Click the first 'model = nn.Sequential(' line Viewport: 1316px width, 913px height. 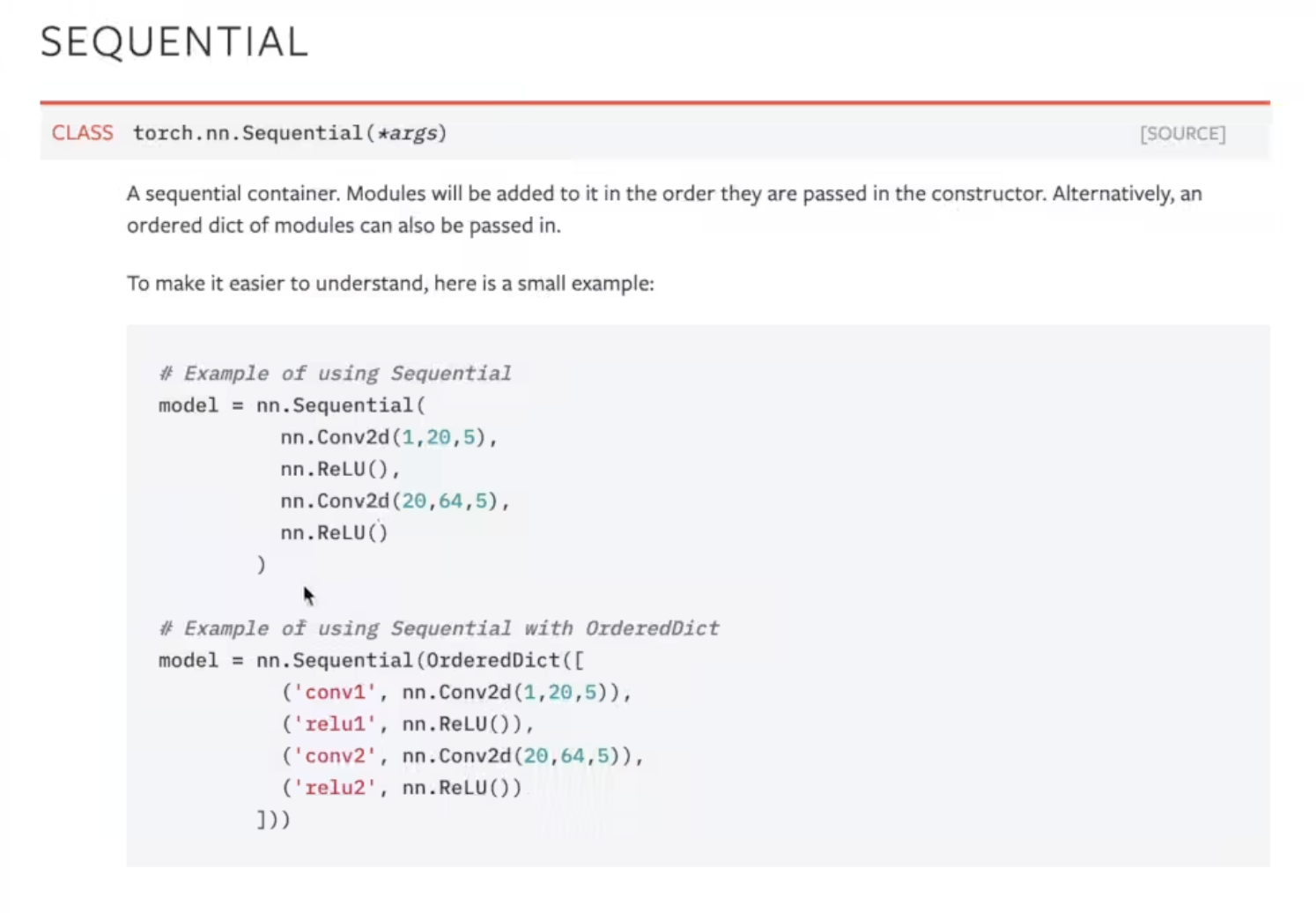[x=292, y=405]
